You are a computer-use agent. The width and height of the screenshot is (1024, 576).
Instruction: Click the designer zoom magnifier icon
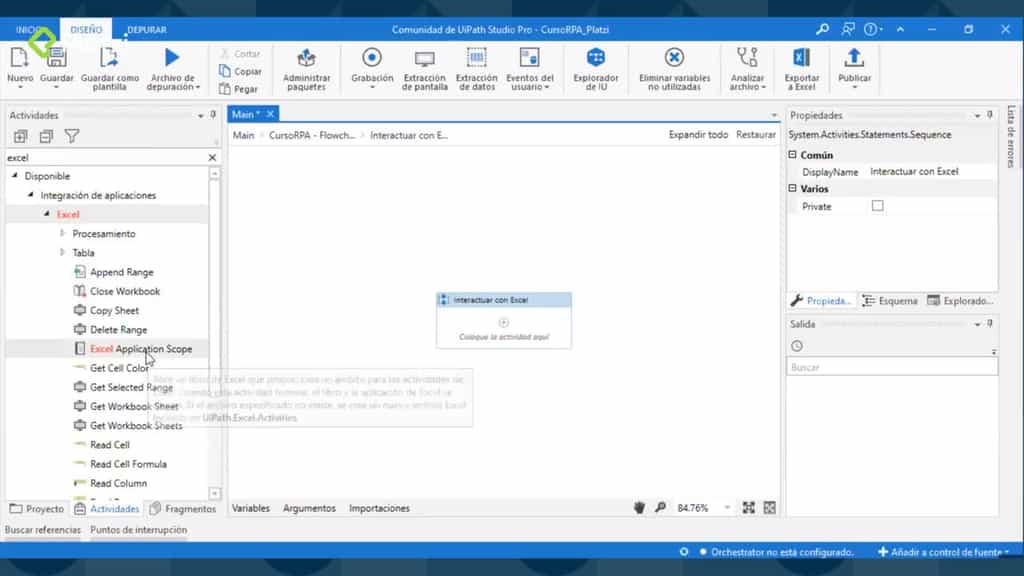pos(660,507)
